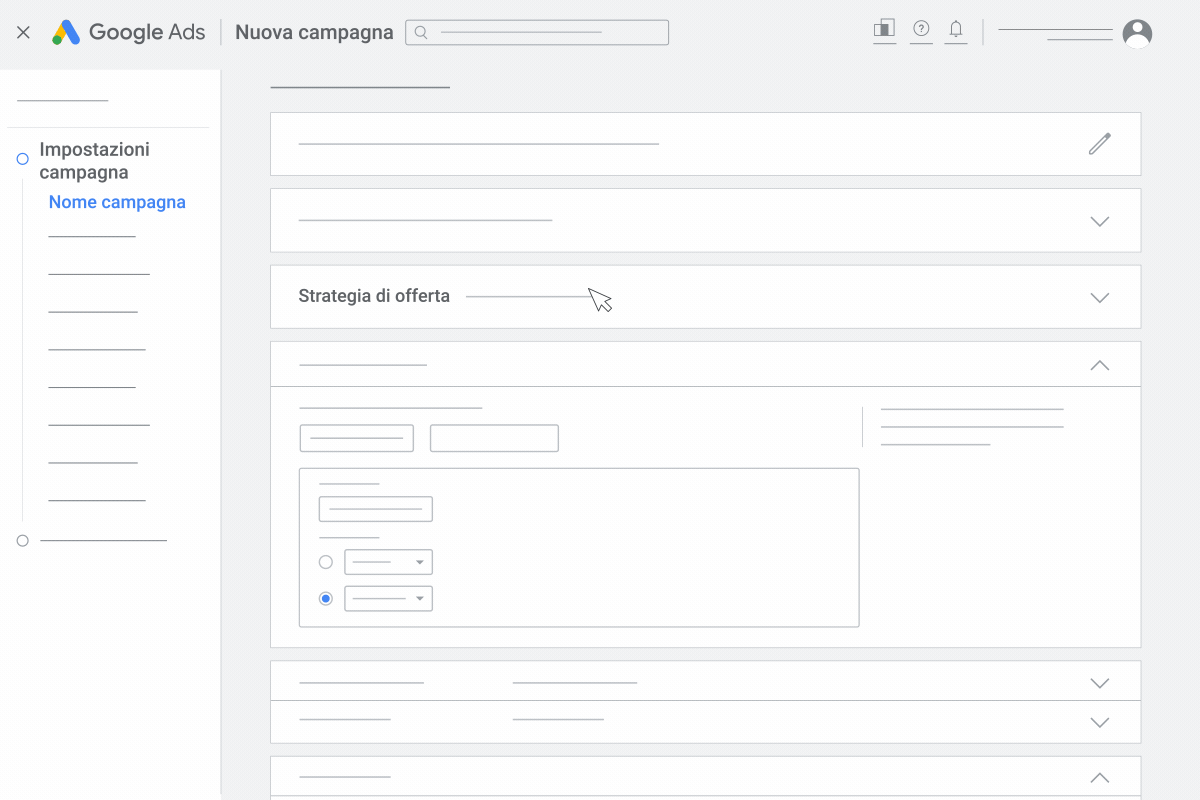Select the unselected radio button option
The height and width of the screenshot is (800, 1200).
(325, 562)
